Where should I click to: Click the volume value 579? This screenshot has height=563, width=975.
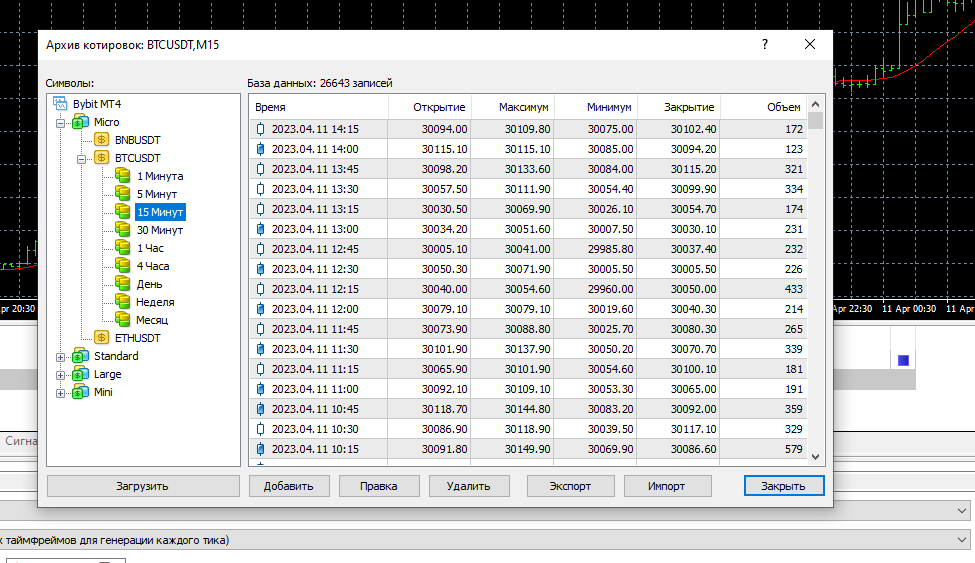coord(793,449)
